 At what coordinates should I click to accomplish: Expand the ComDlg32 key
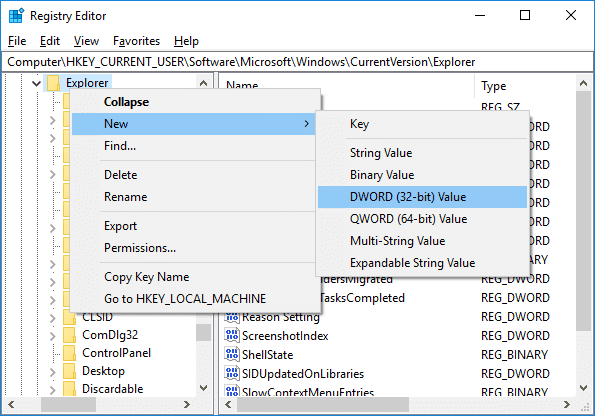(53, 336)
